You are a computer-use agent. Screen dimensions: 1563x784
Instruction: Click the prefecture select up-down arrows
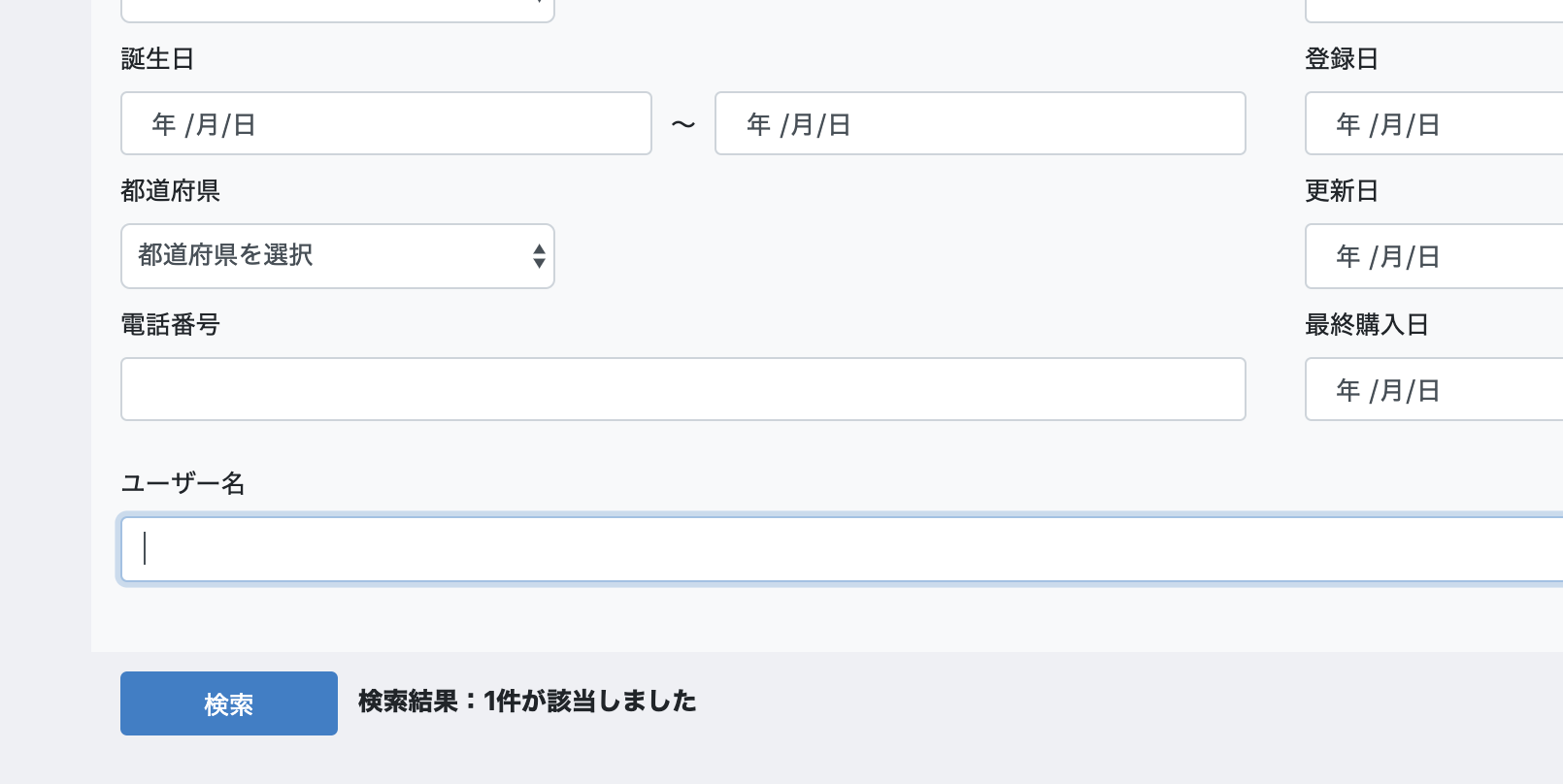[540, 256]
